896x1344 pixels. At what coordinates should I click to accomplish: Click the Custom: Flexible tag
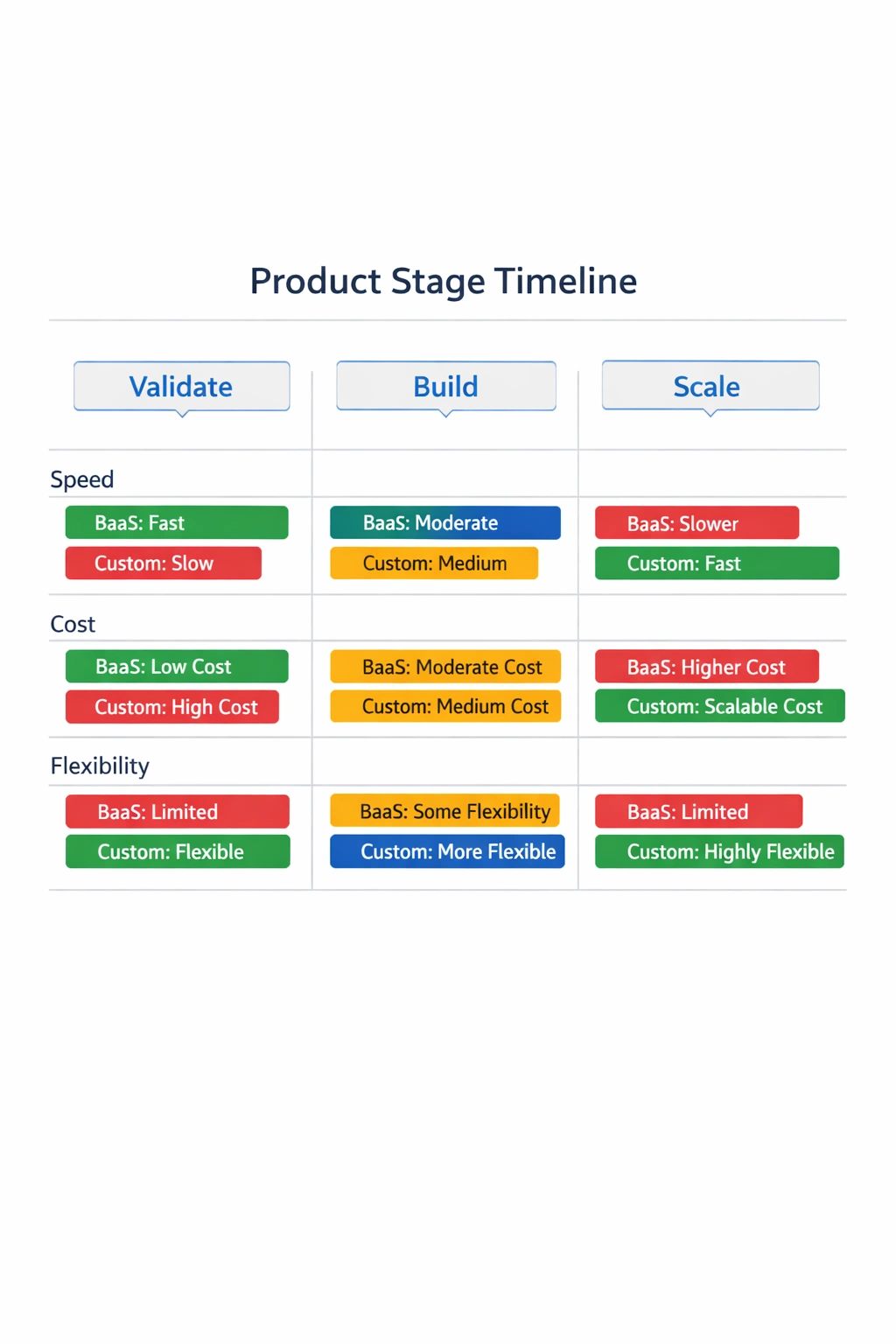point(177,851)
